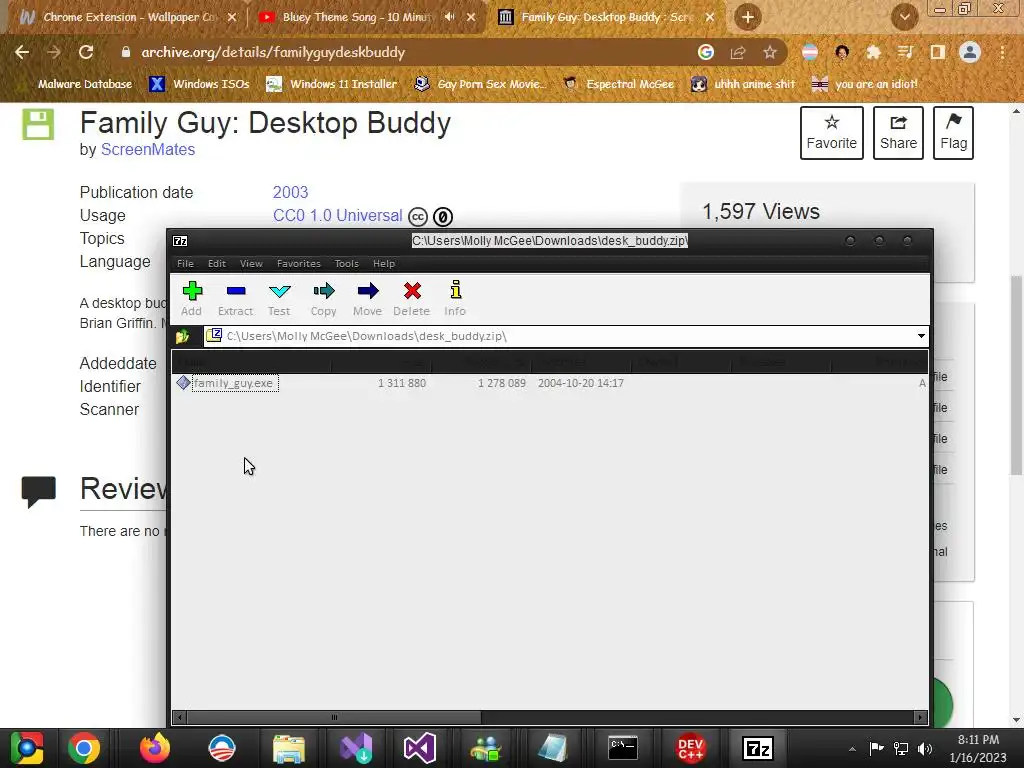The image size is (1024, 768).
Task: Launch Firefox from the taskbar
Action: 155,748
